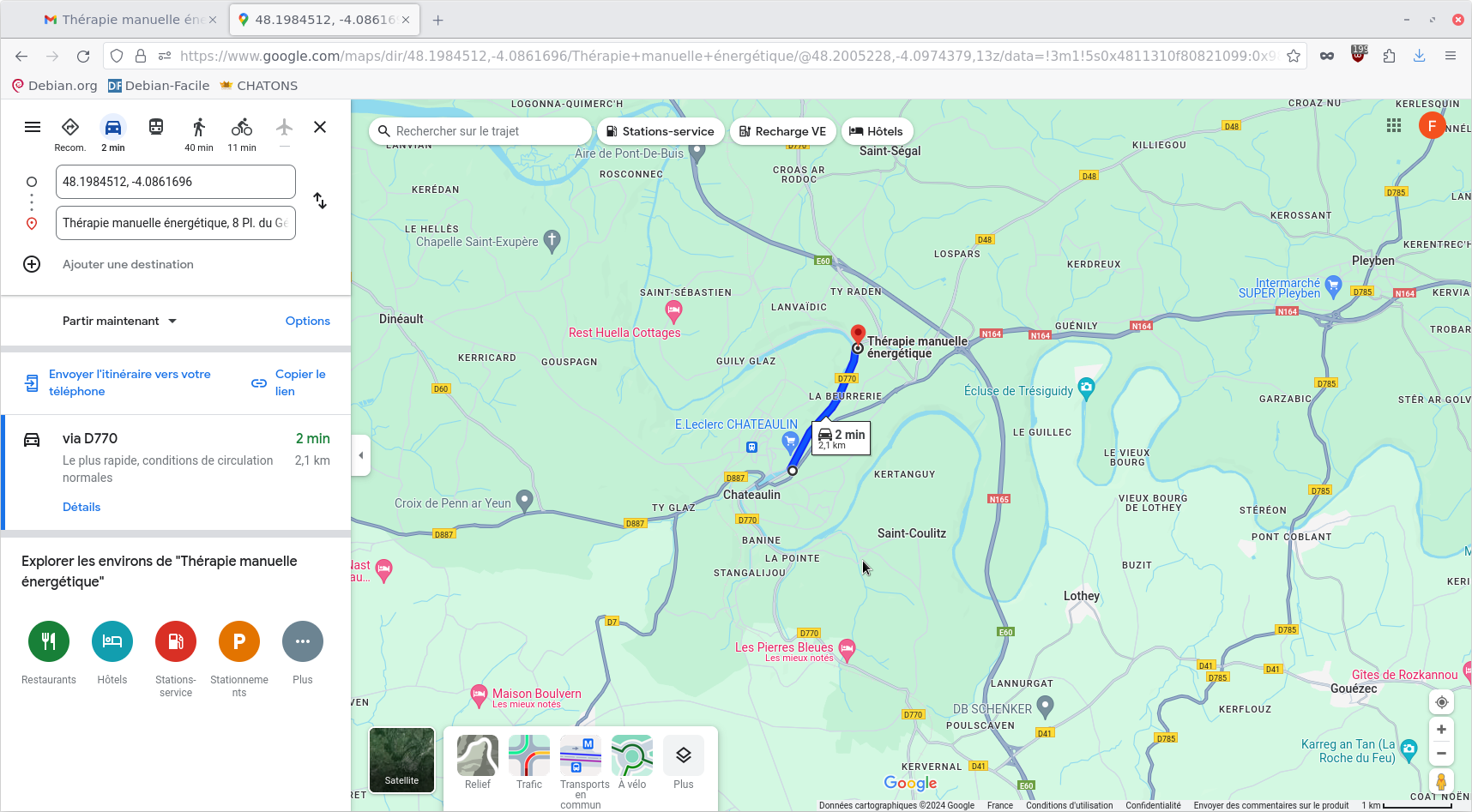Open route Options
The width and height of the screenshot is (1472, 812).
tap(308, 321)
